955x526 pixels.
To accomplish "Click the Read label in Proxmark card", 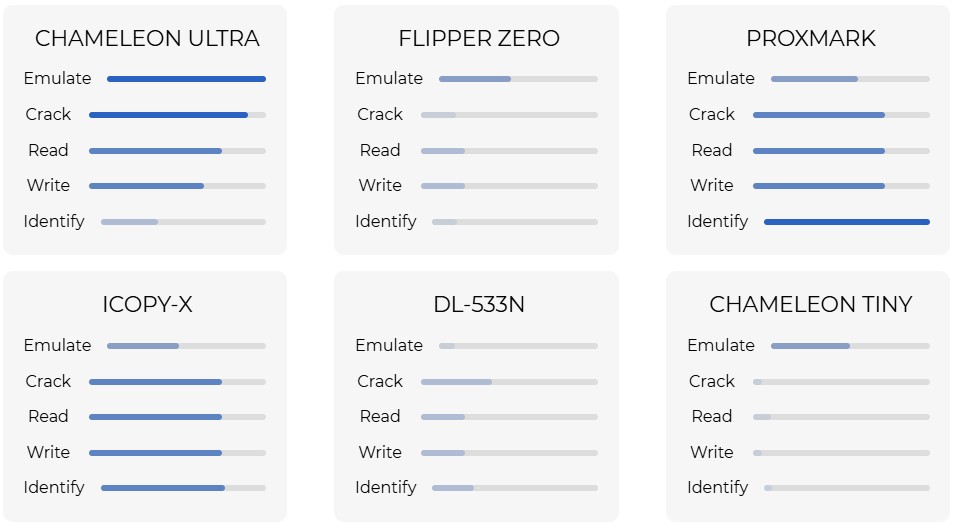I will [712, 151].
